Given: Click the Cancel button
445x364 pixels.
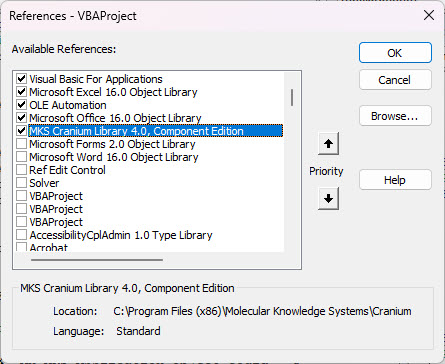Looking at the screenshot, I should click(395, 80).
